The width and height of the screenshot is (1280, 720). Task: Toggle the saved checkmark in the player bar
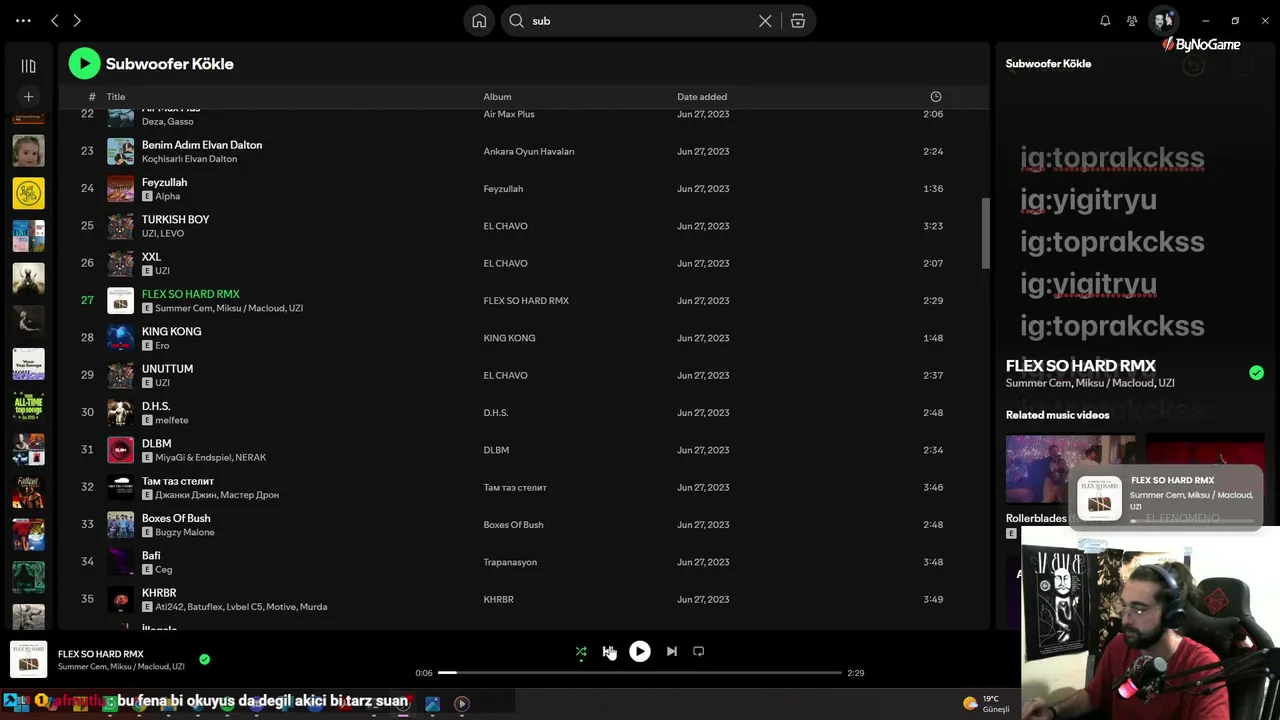[x=204, y=660]
